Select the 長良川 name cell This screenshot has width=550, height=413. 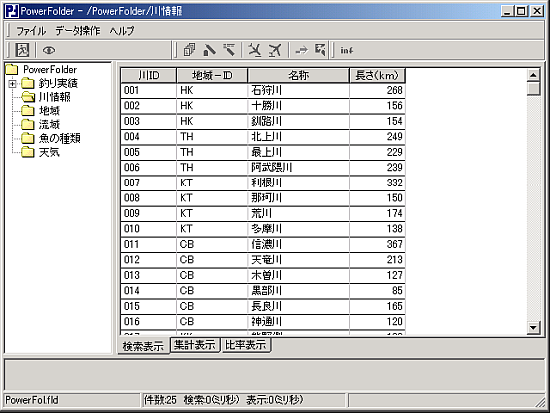point(299,306)
